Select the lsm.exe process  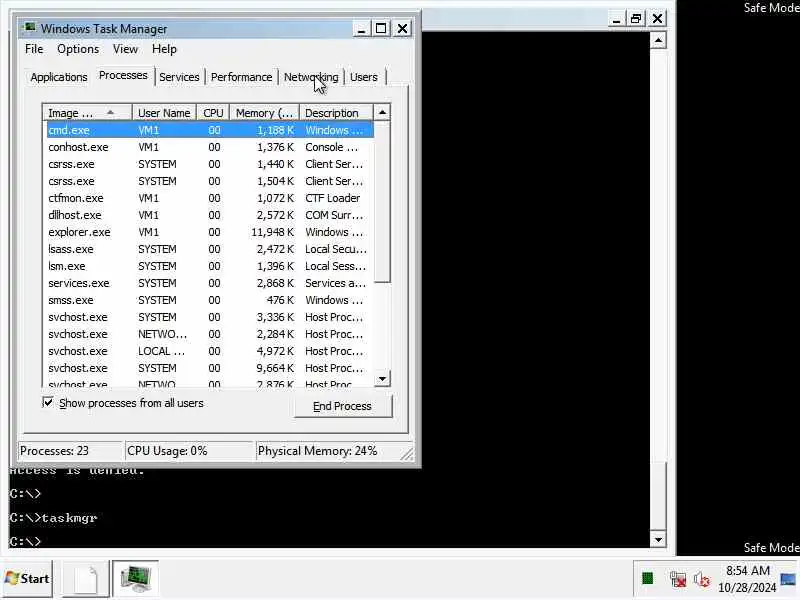(210, 266)
